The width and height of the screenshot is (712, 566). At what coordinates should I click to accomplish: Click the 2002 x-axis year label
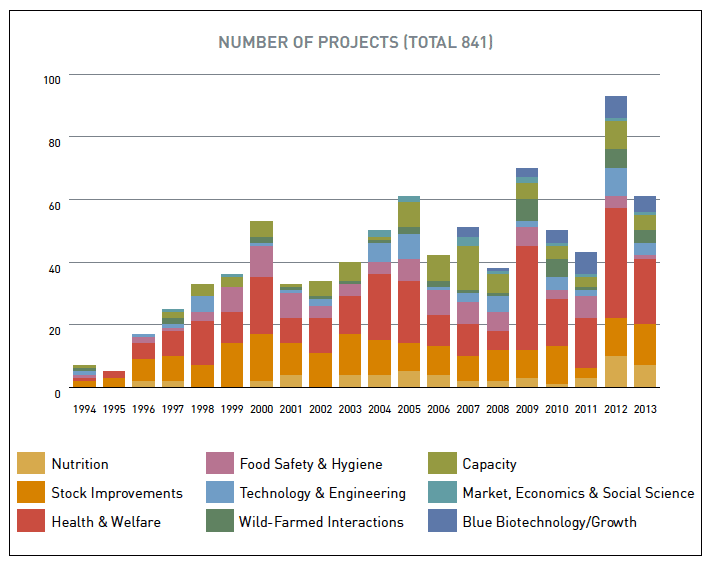click(321, 409)
